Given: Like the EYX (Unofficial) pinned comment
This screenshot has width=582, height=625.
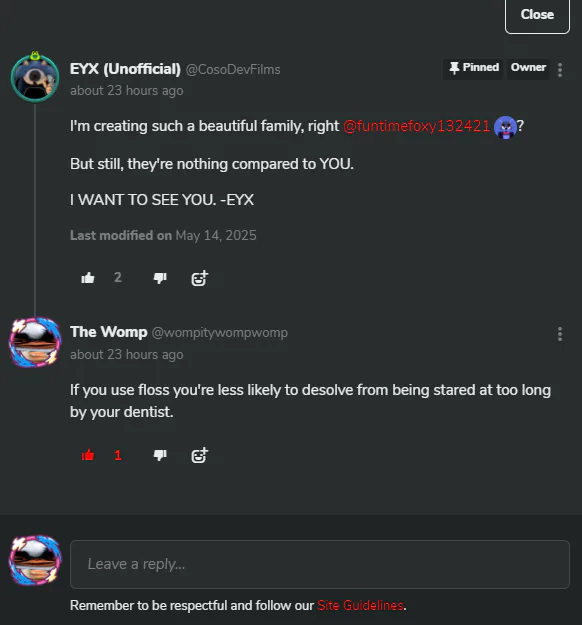Looking at the screenshot, I should (x=88, y=278).
